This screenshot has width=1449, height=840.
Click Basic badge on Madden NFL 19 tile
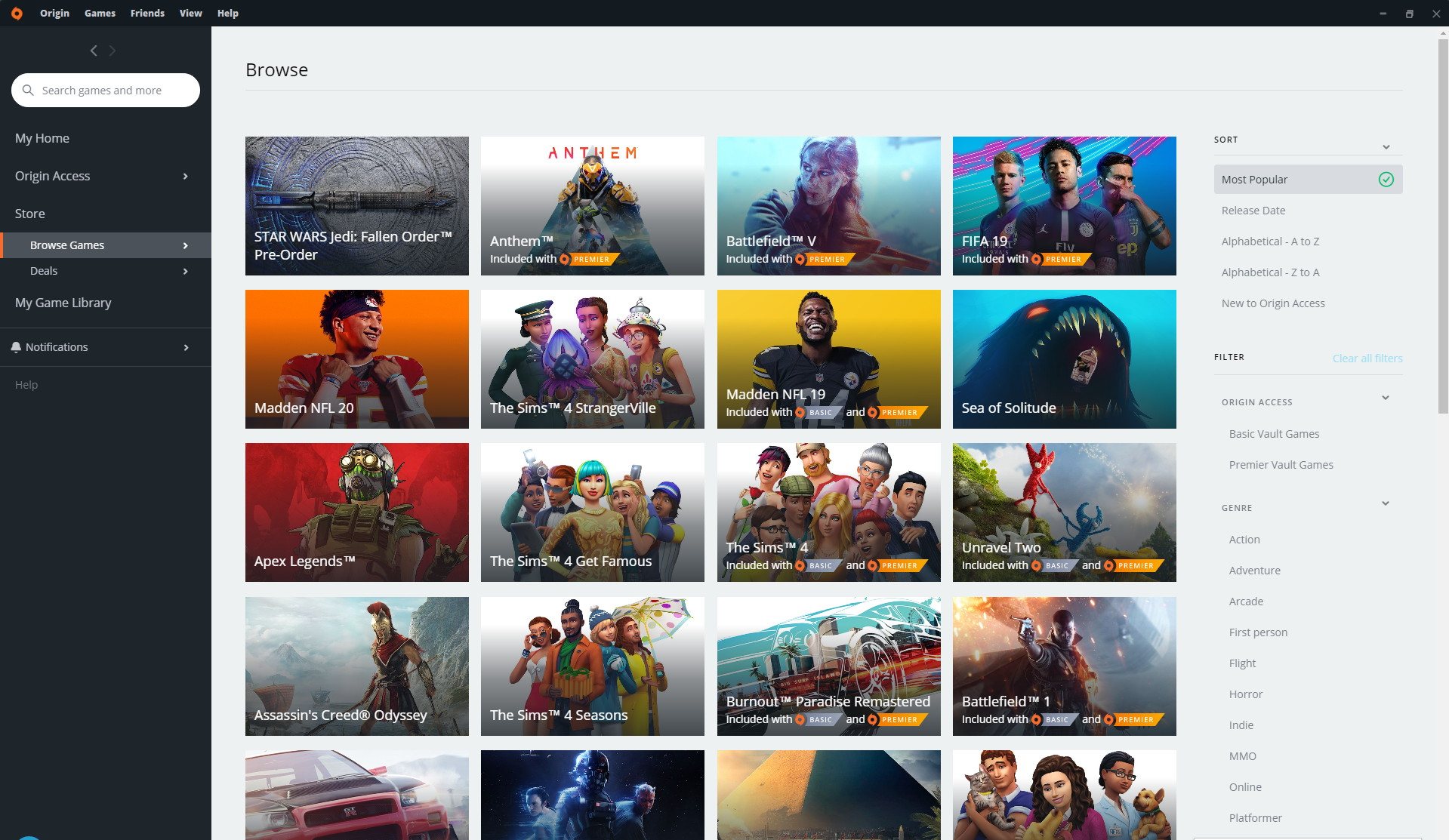pos(819,412)
